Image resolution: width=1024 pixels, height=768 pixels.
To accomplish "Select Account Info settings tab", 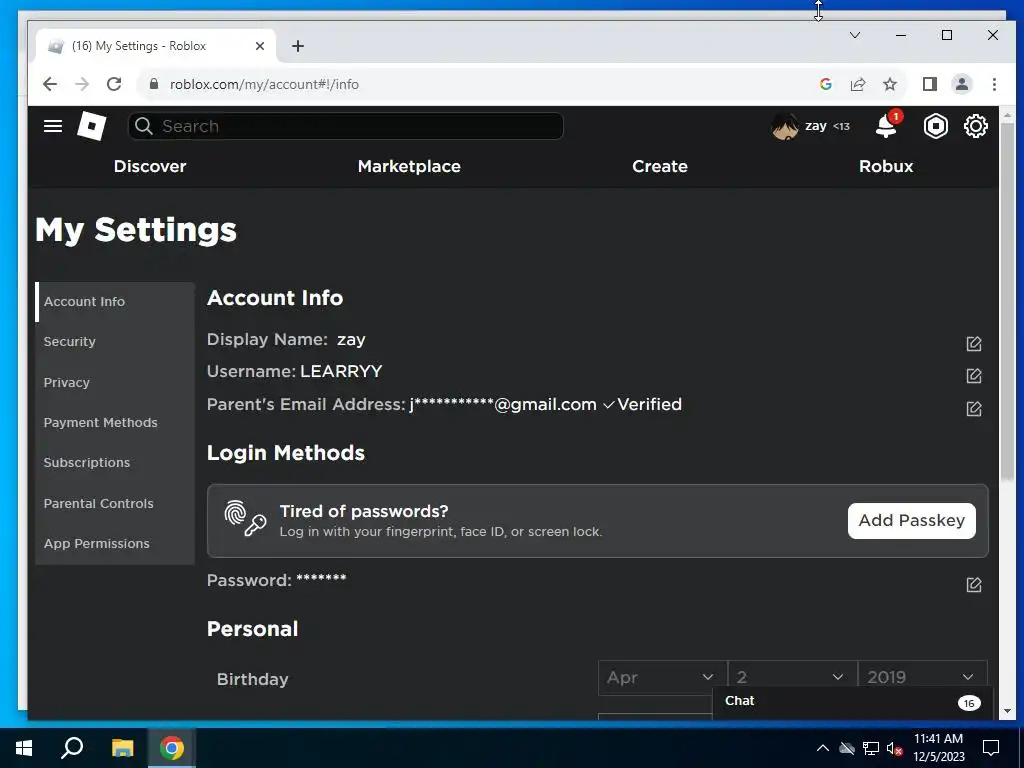I will [115, 302].
